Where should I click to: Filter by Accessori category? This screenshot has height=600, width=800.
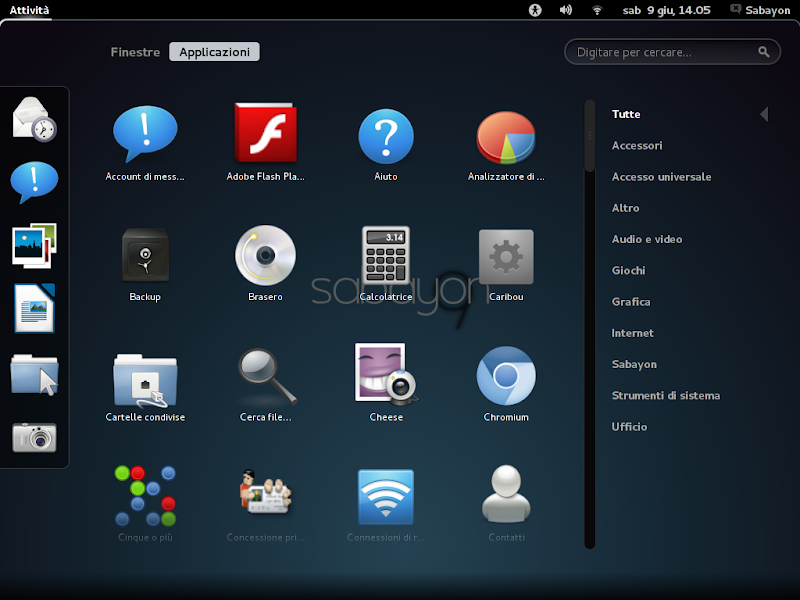point(637,145)
